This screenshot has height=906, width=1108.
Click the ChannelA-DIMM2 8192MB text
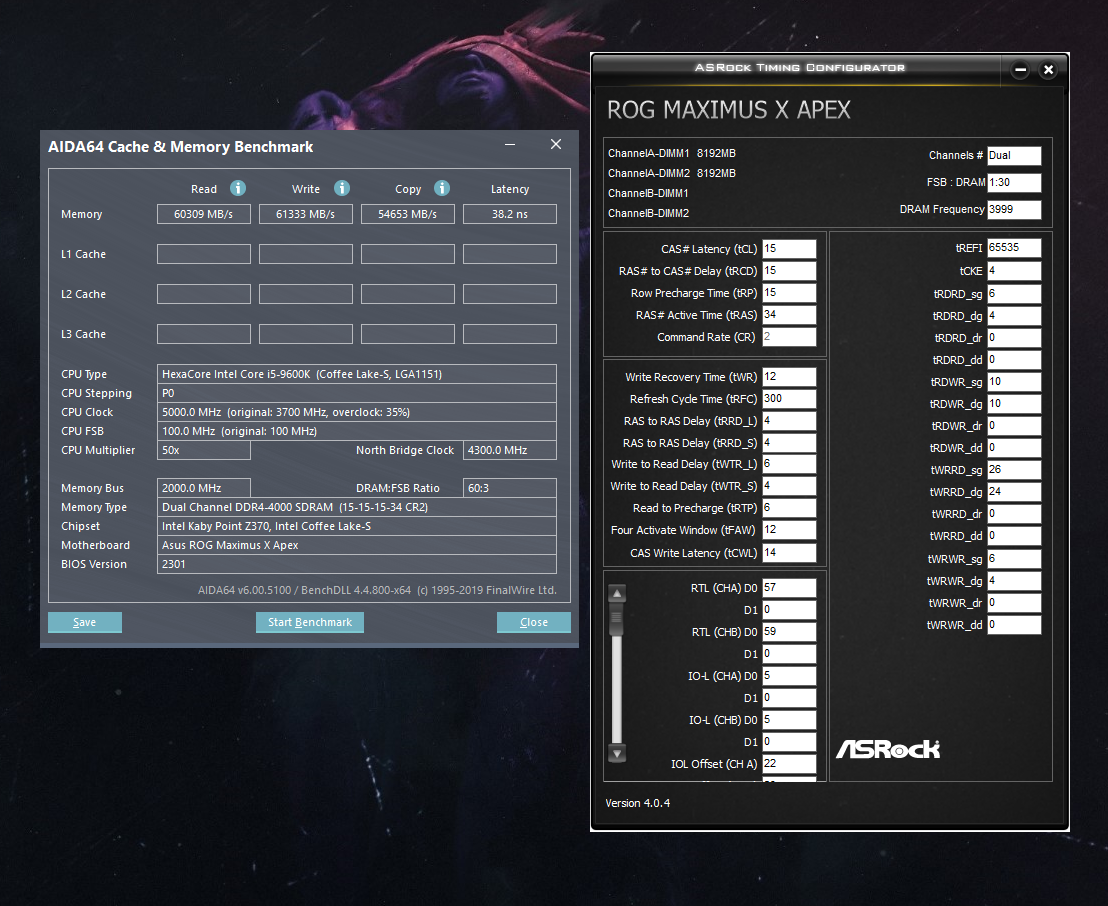point(672,173)
